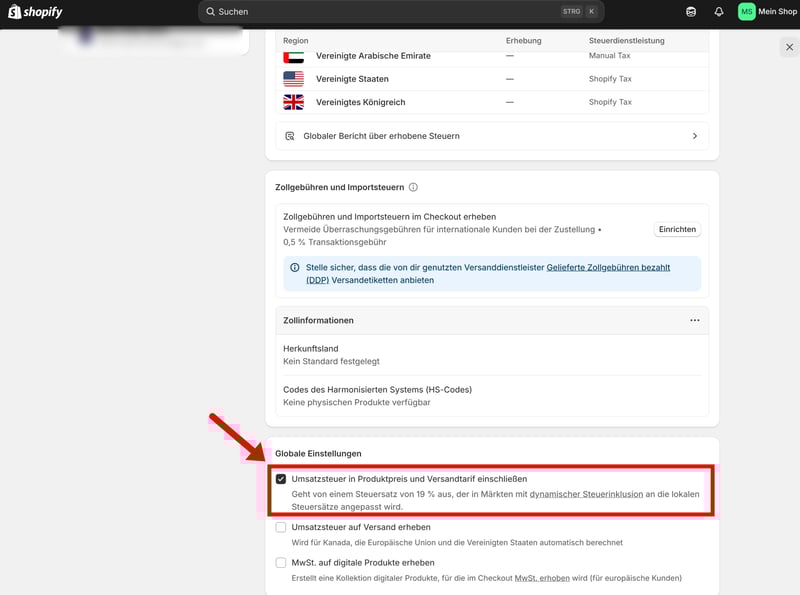Click the Einrichten button
This screenshot has width=800, height=595.
pyautogui.click(x=677, y=229)
